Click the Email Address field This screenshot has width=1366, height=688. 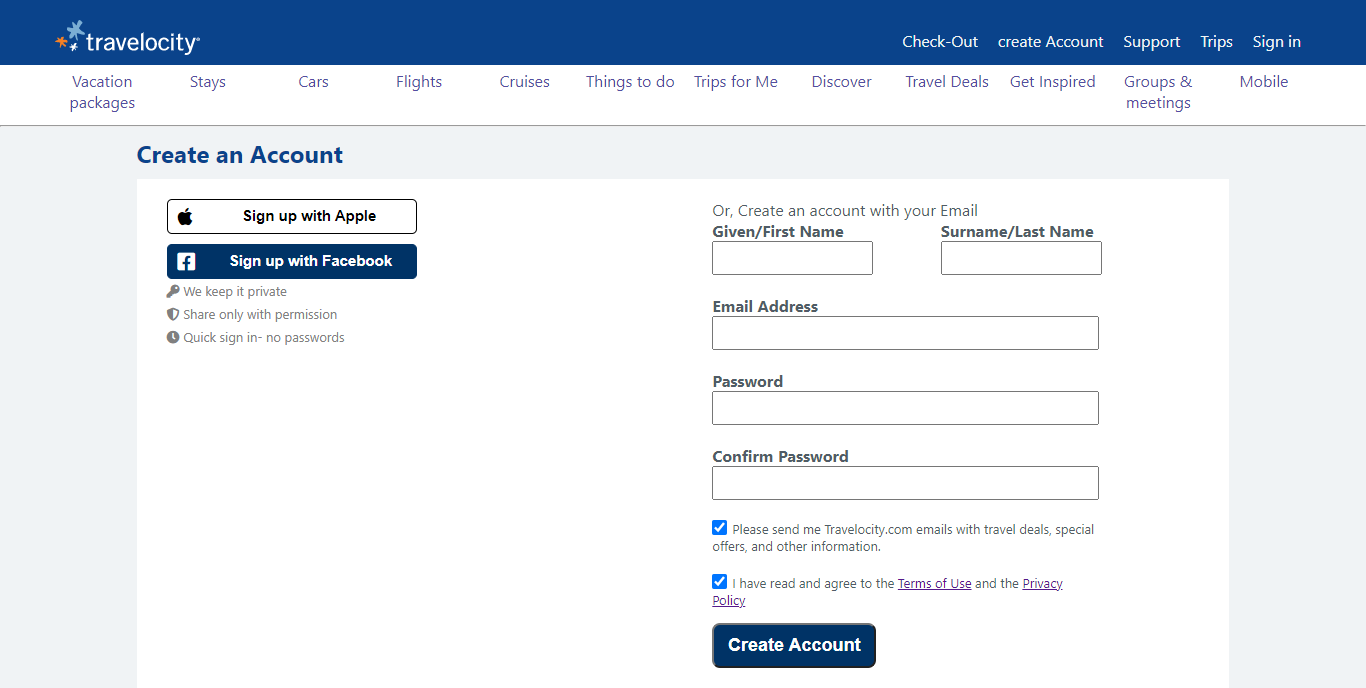[x=905, y=333]
